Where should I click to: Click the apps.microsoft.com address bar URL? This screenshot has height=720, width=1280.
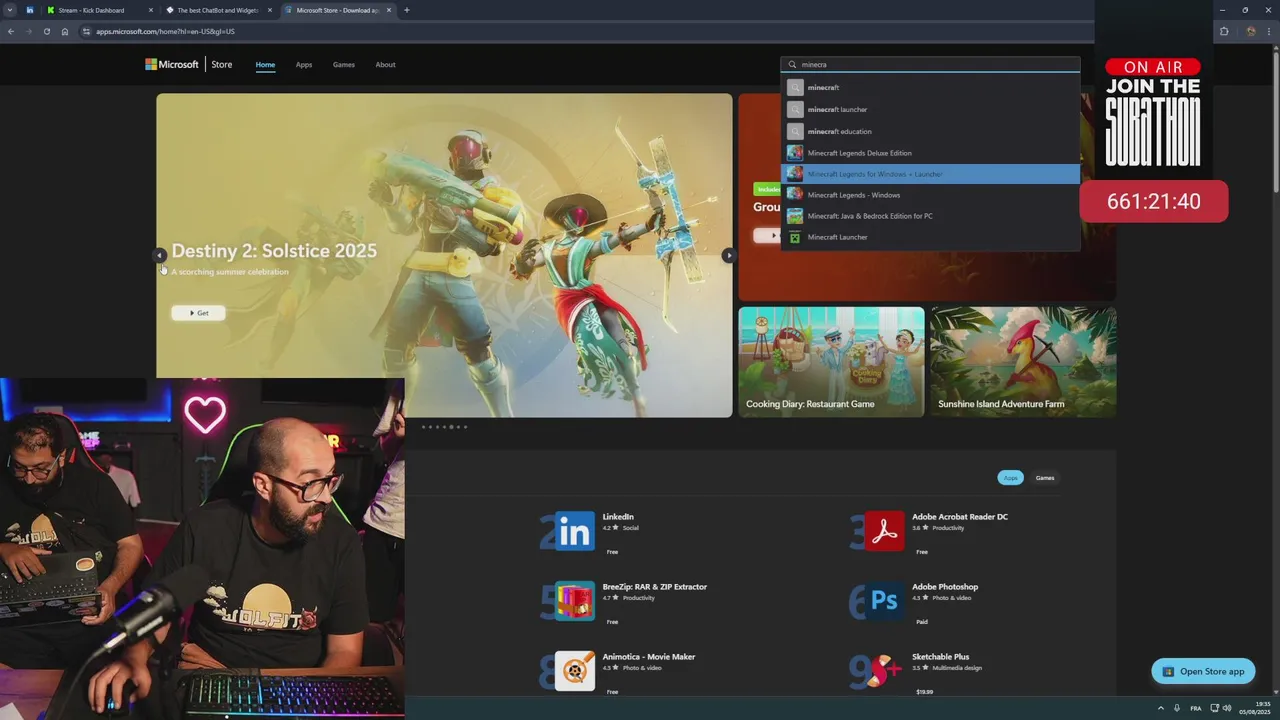(165, 31)
